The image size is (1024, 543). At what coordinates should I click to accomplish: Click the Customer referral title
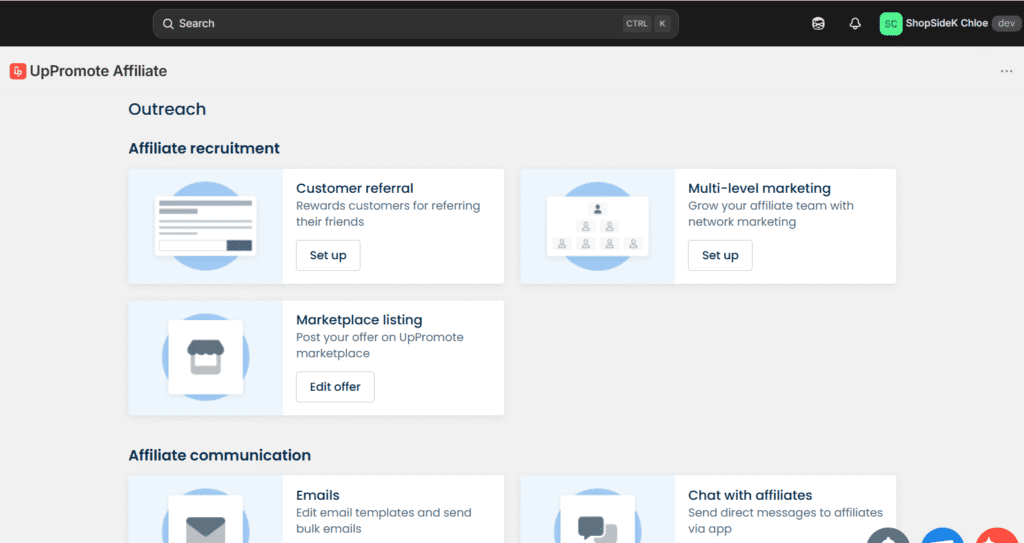(x=355, y=188)
